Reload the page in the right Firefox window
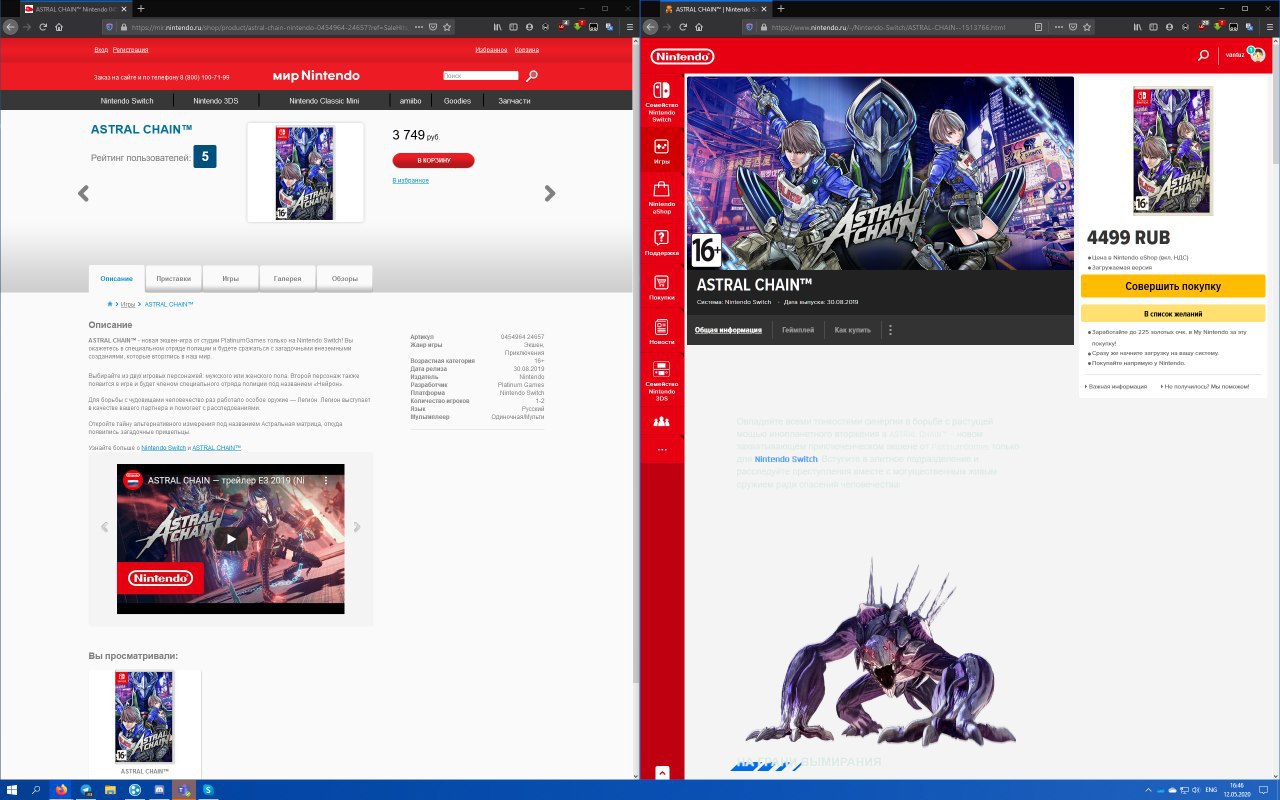Viewport: 1280px width, 800px height. click(x=681, y=26)
